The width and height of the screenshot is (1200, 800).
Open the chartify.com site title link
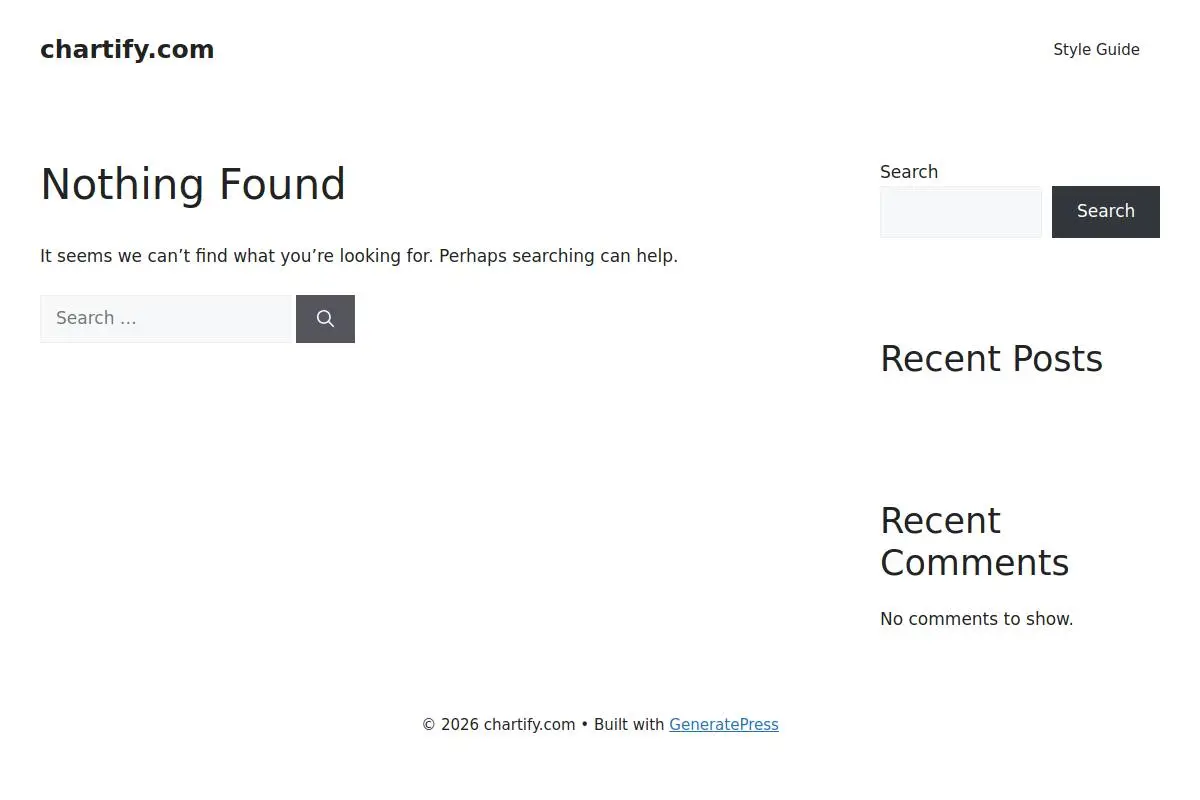point(127,50)
